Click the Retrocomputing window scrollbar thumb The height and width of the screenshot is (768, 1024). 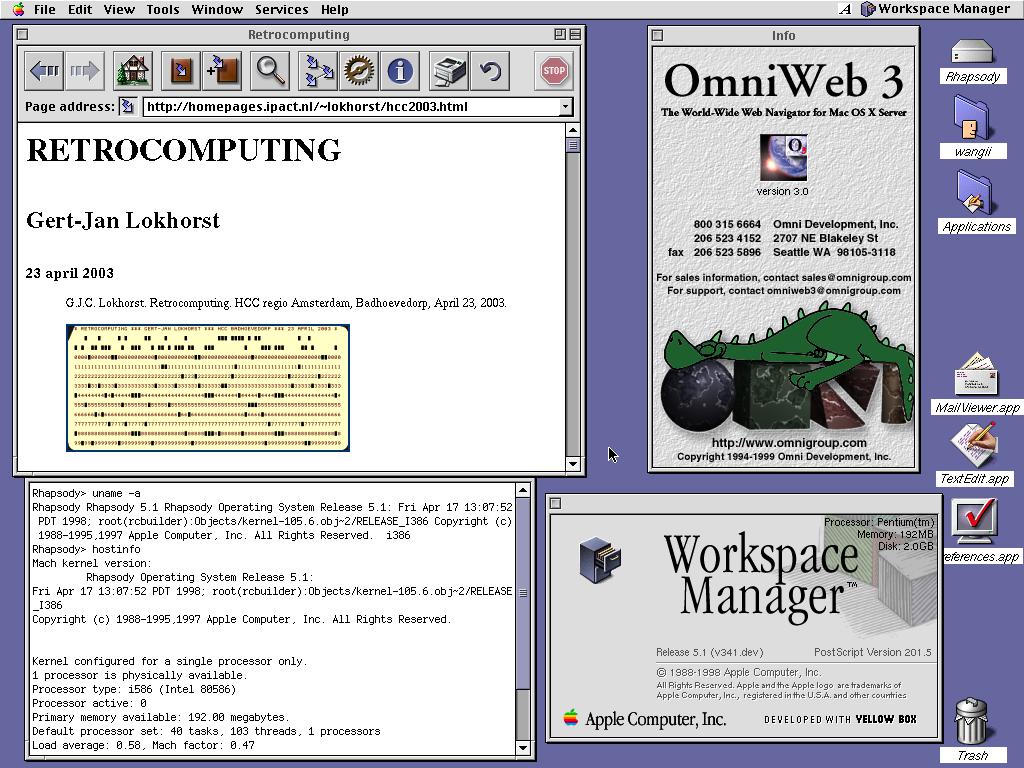tap(572, 145)
